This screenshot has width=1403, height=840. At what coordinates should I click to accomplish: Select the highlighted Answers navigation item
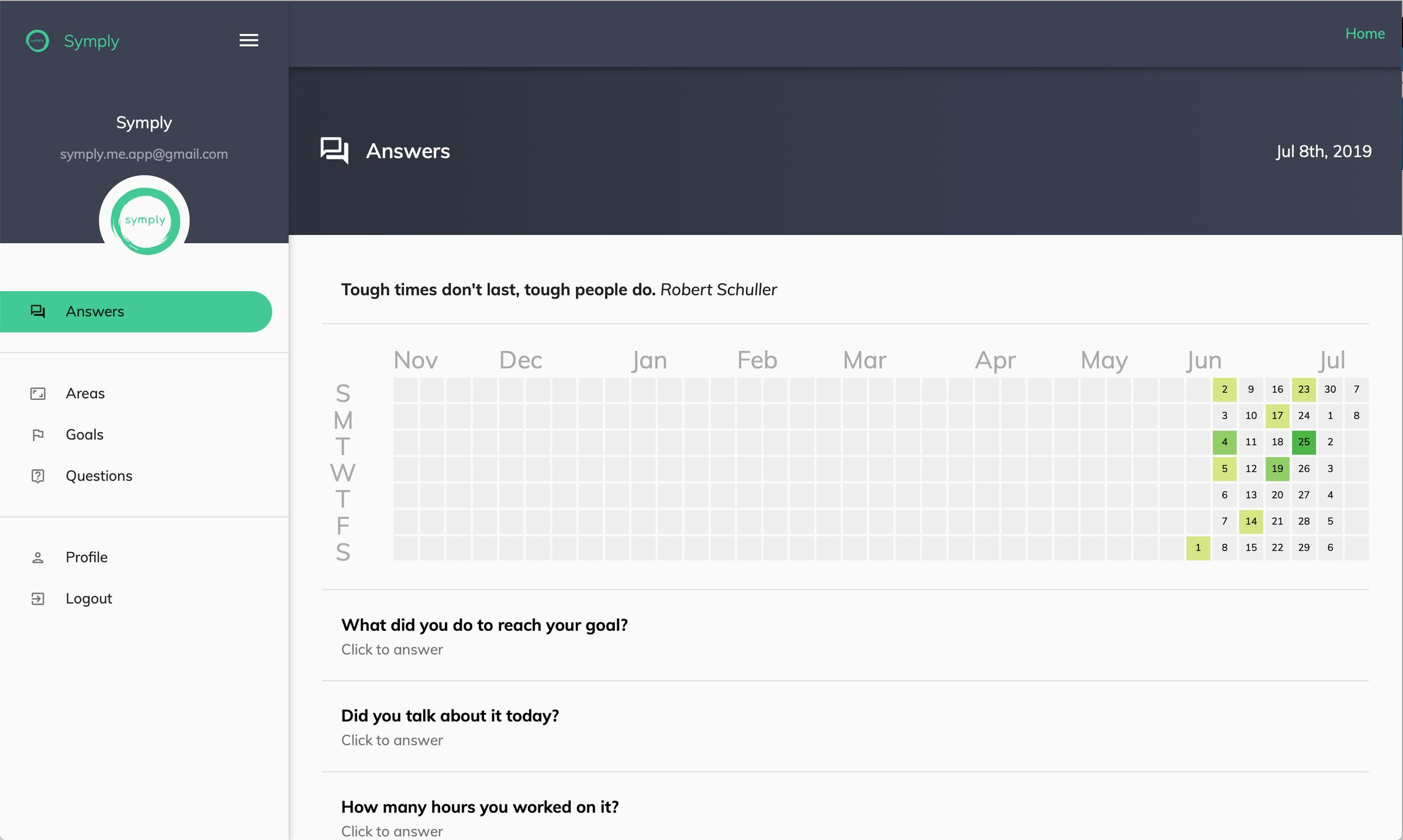pos(137,311)
